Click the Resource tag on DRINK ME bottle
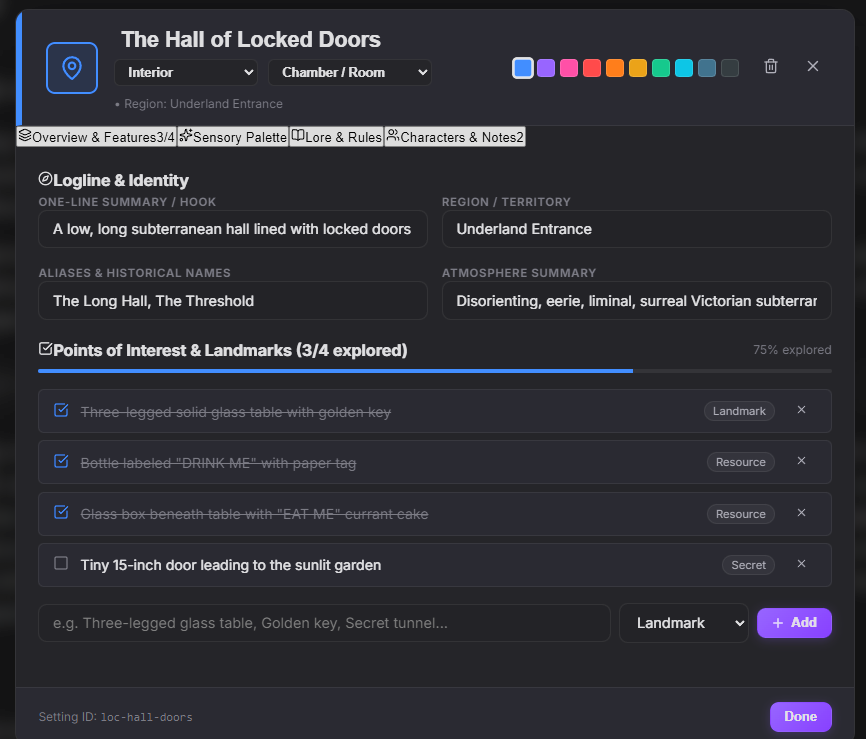Screen dimensions: 866x739 tap(741, 462)
